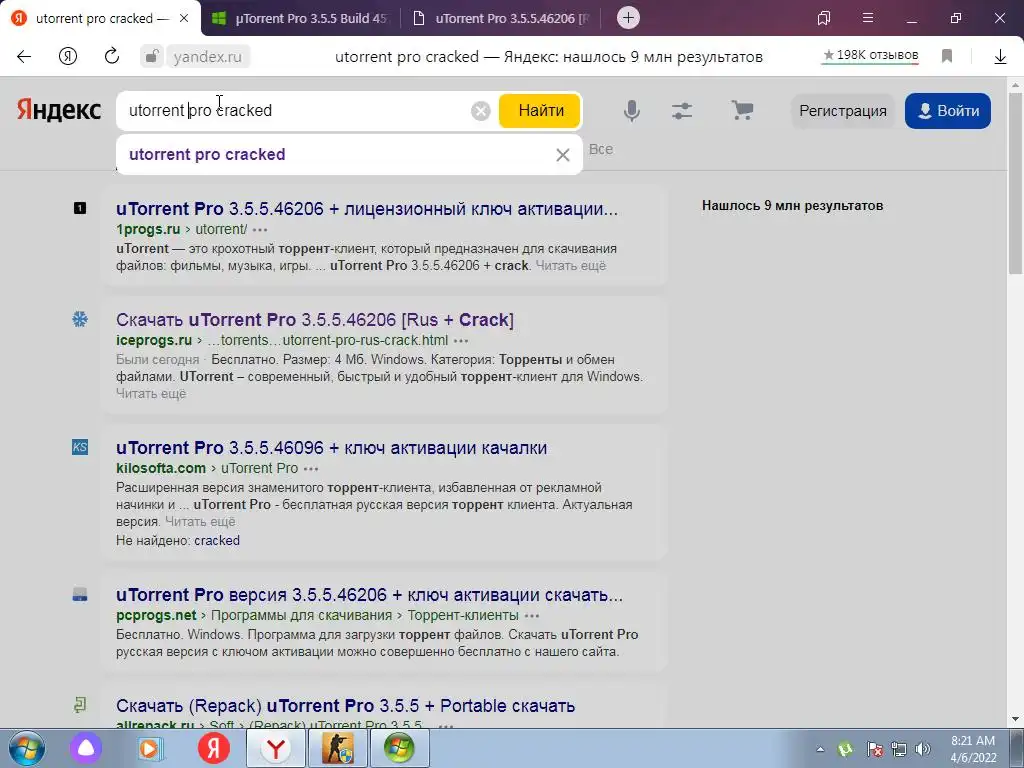Screen dimensions: 1024x768
Task: Open the red Яндекс taskbar shortcut
Action: [214, 748]
